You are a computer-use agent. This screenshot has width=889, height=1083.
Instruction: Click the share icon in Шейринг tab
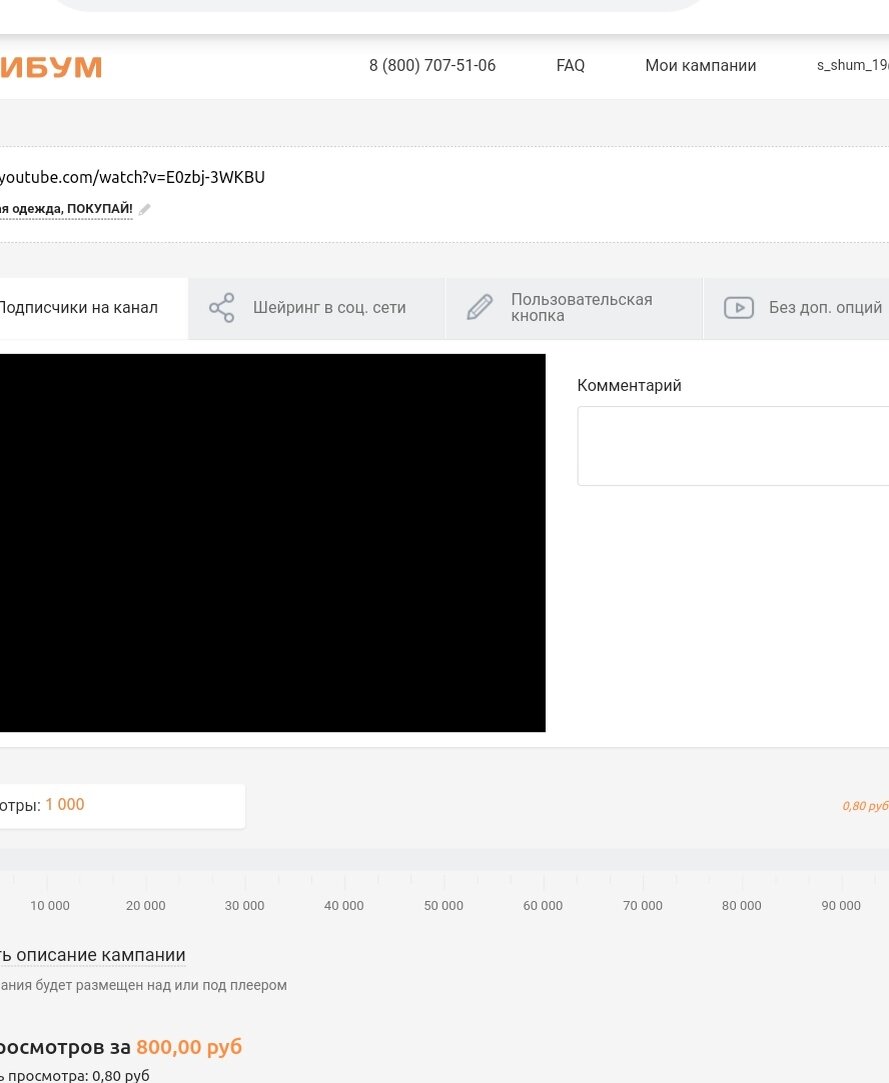point(222,308)
